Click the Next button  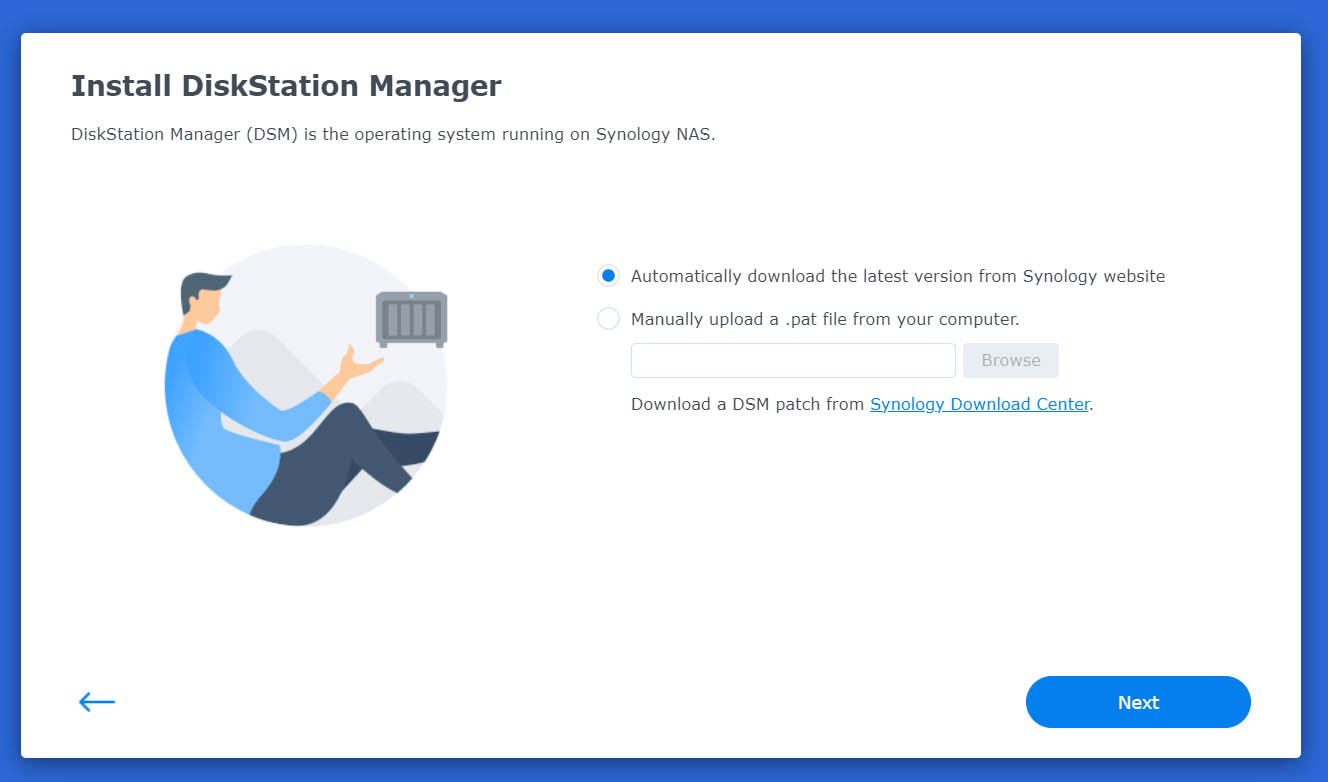coord(1138,702)
